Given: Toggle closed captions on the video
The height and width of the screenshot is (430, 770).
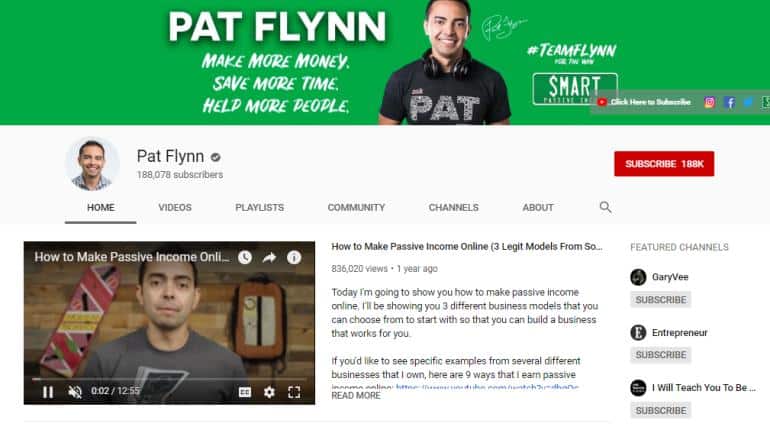Looking at the screenshot, I should coord(245,392).
